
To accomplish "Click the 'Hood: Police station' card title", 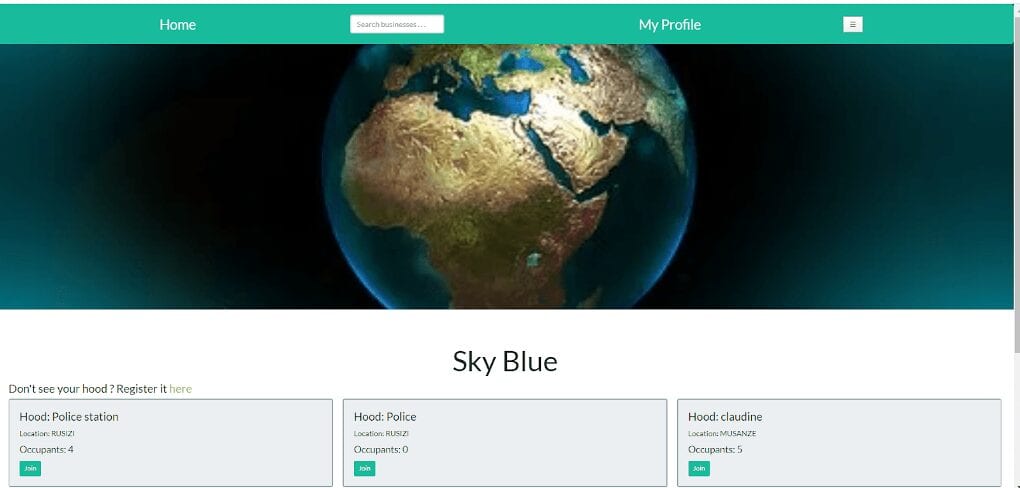I will (69, 416).
